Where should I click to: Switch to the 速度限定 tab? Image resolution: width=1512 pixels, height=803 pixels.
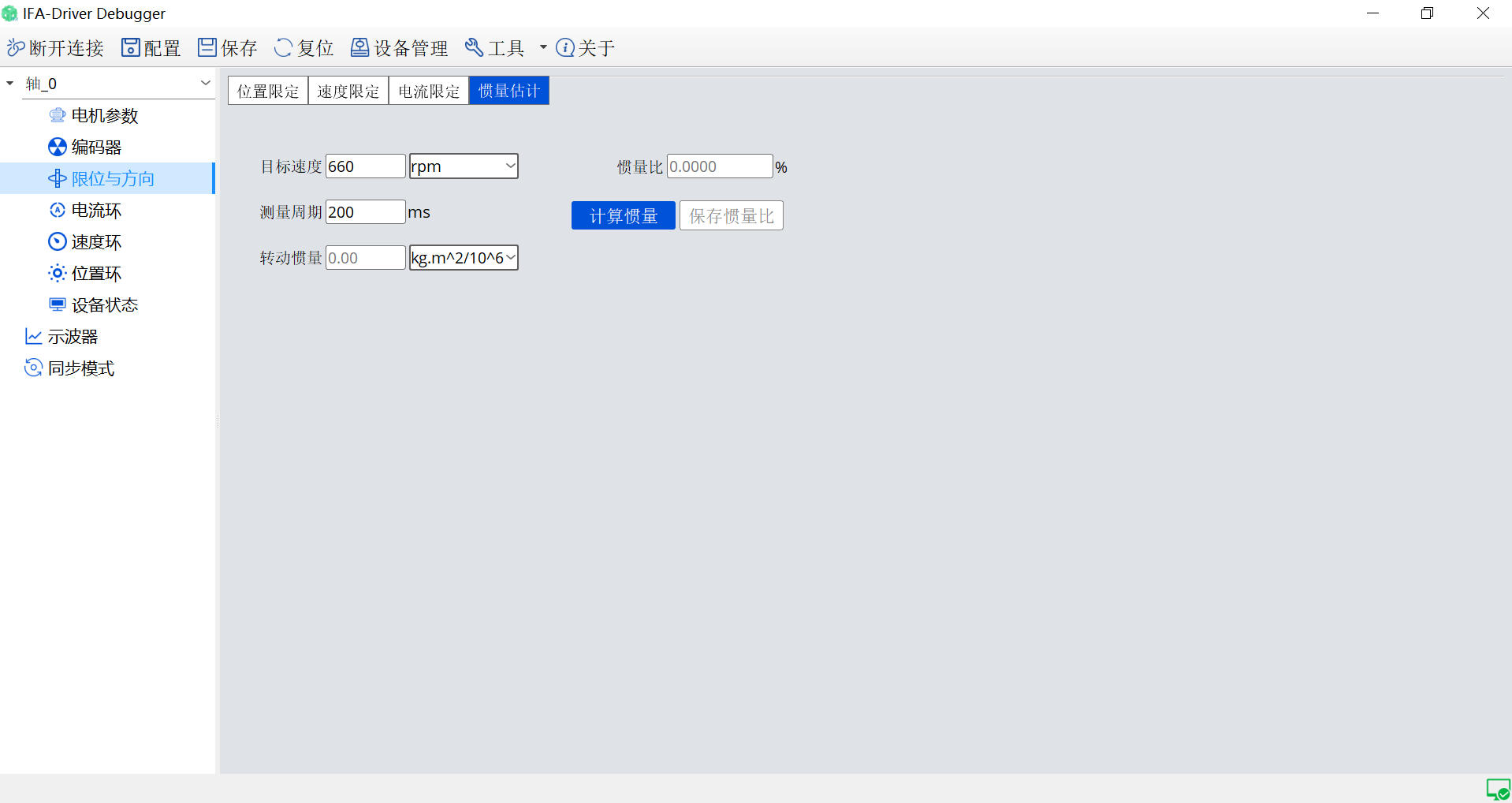point(348,91)
